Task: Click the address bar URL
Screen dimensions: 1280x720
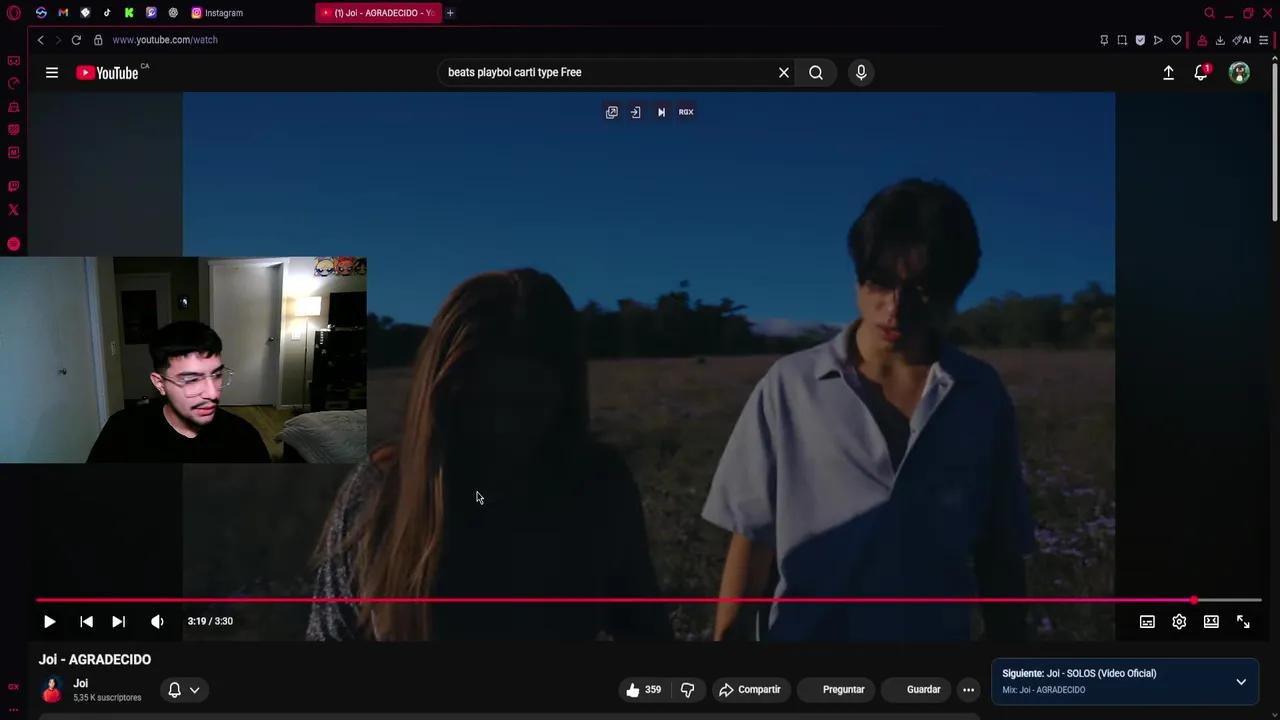Action: click(165, 40)
